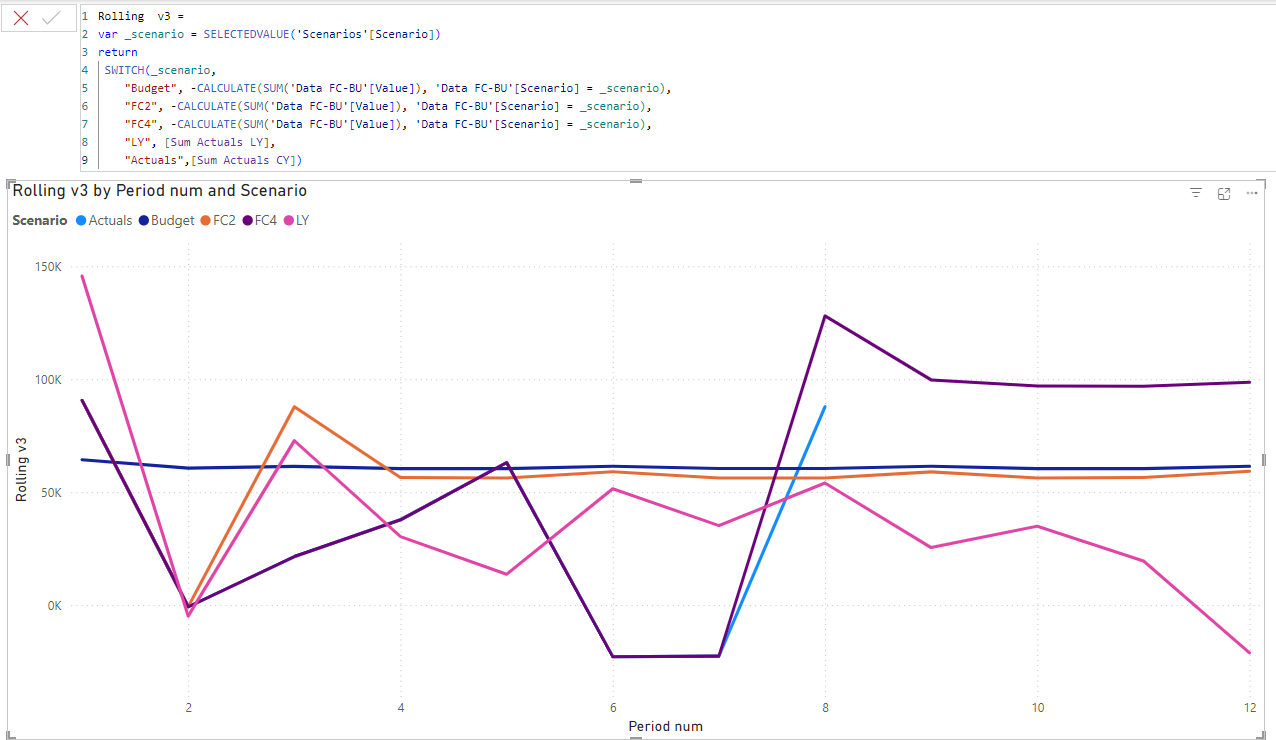Click the 'return' keyword in the formula
Screen dimensions: 1276x740
(x=118, y=52)
